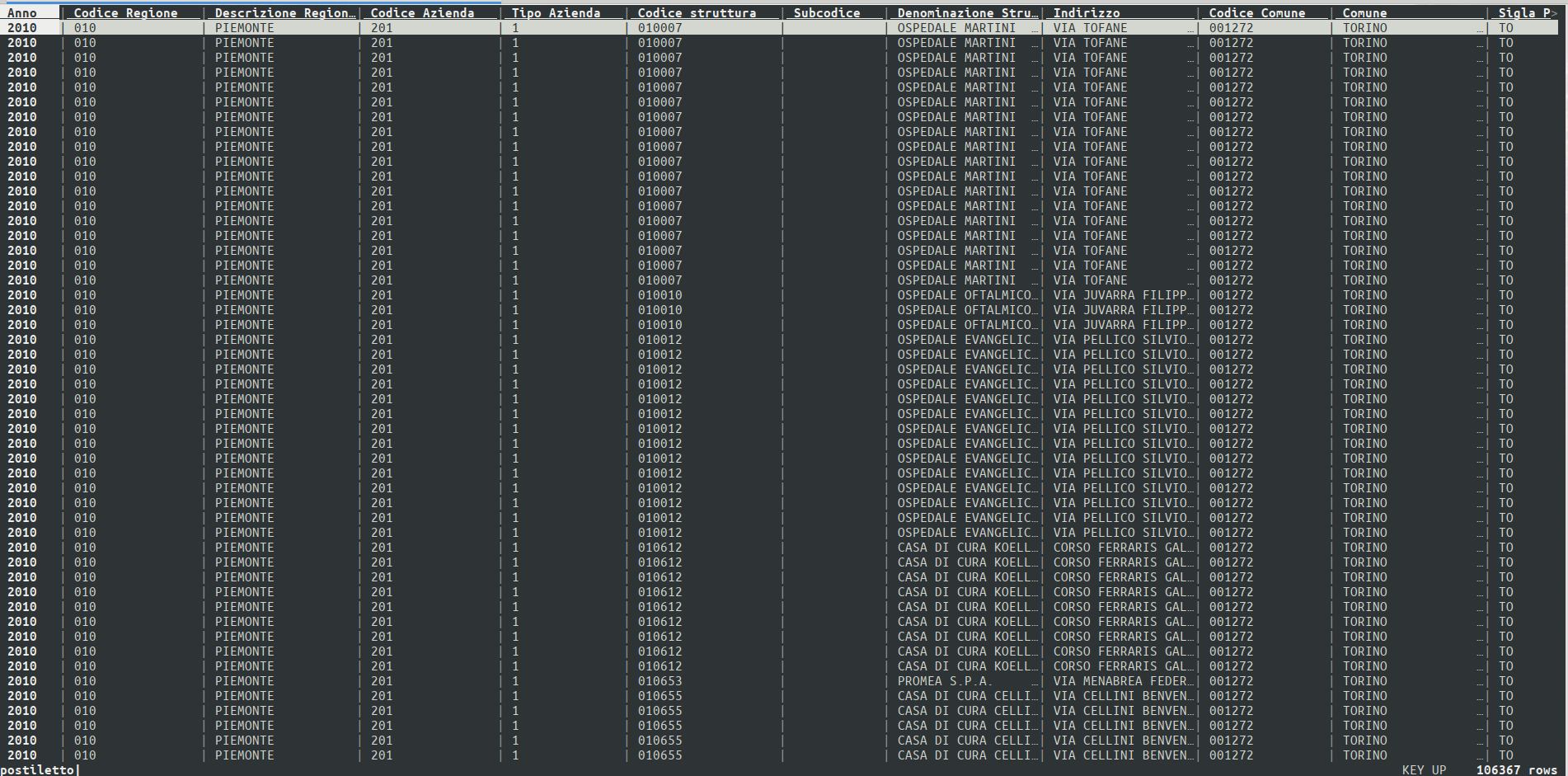Select 001272 in the PROMEA S.P.A. row
The height and width of the screenshot is (776, 1568).
point(1231,681)
